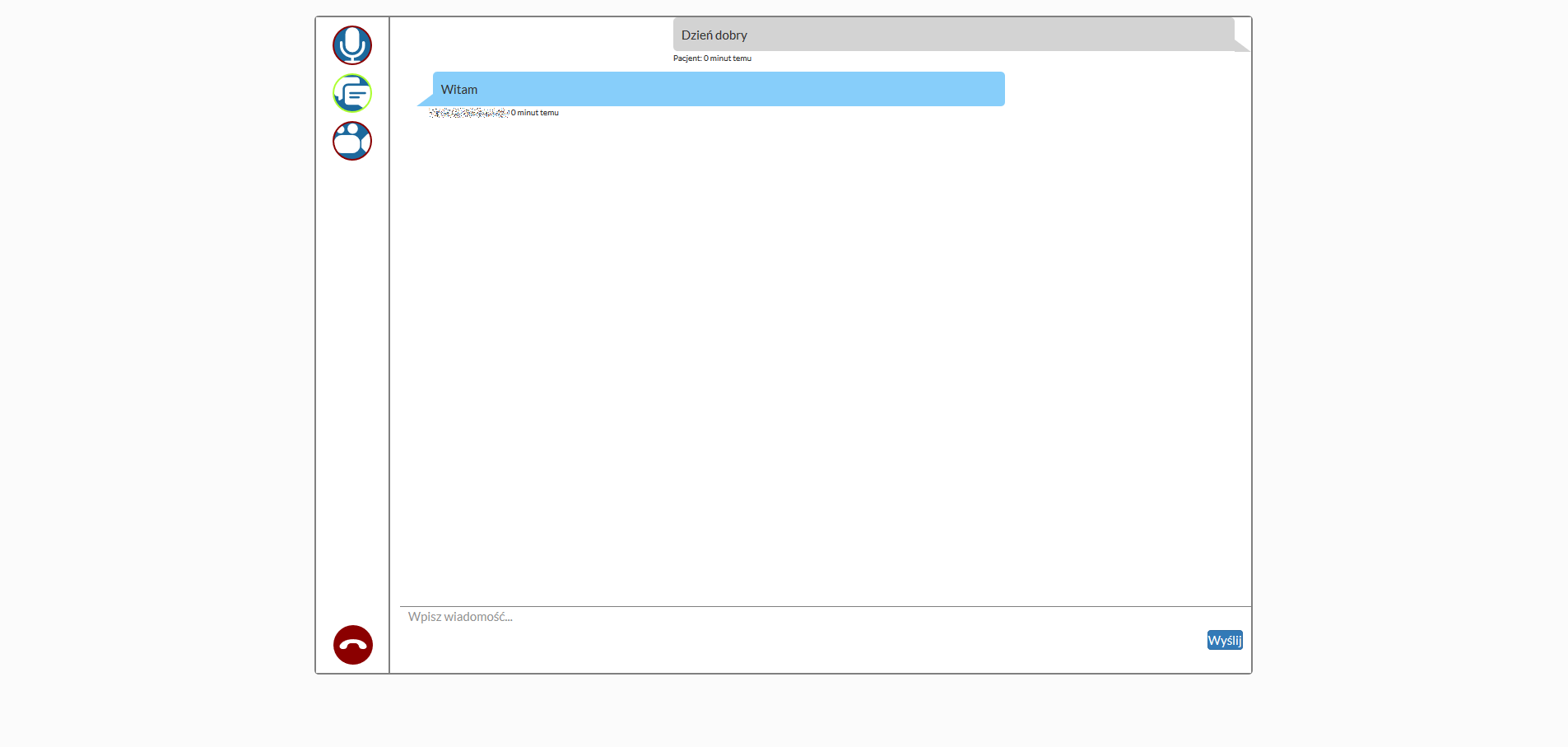This screenshot has width=1568, height=747.
Task: Select the blue "Witam" message bubble
Action: (x=718, y=89)
